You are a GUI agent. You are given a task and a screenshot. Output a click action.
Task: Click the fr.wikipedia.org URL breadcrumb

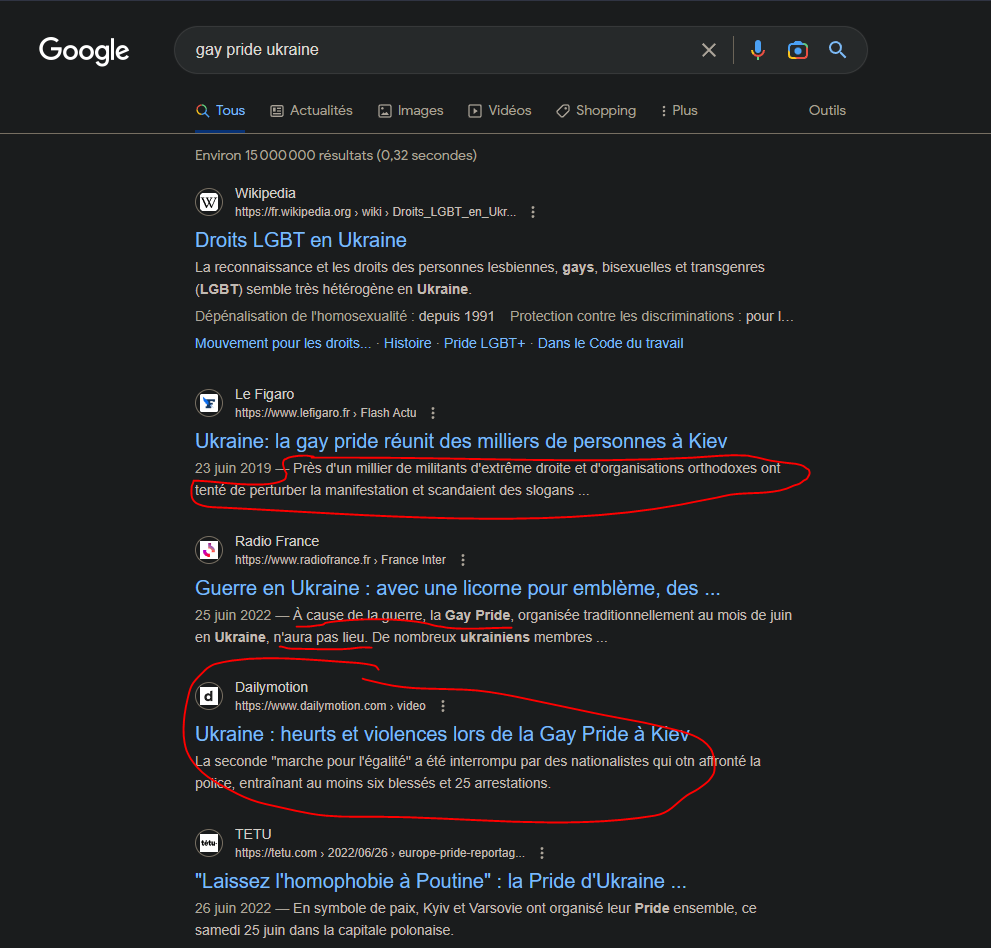pos(375,212)
